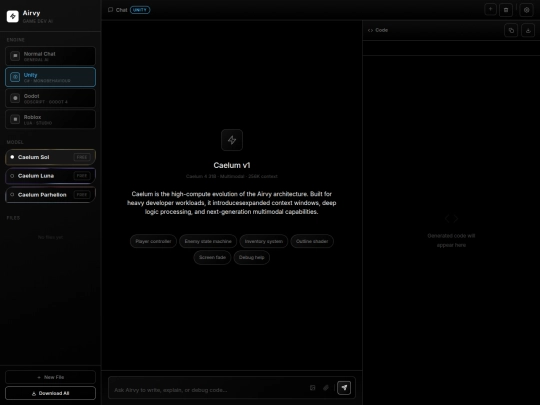Click the Unity engine icon
This screenshot has height=405, width=540.
(x=15, y=77)
